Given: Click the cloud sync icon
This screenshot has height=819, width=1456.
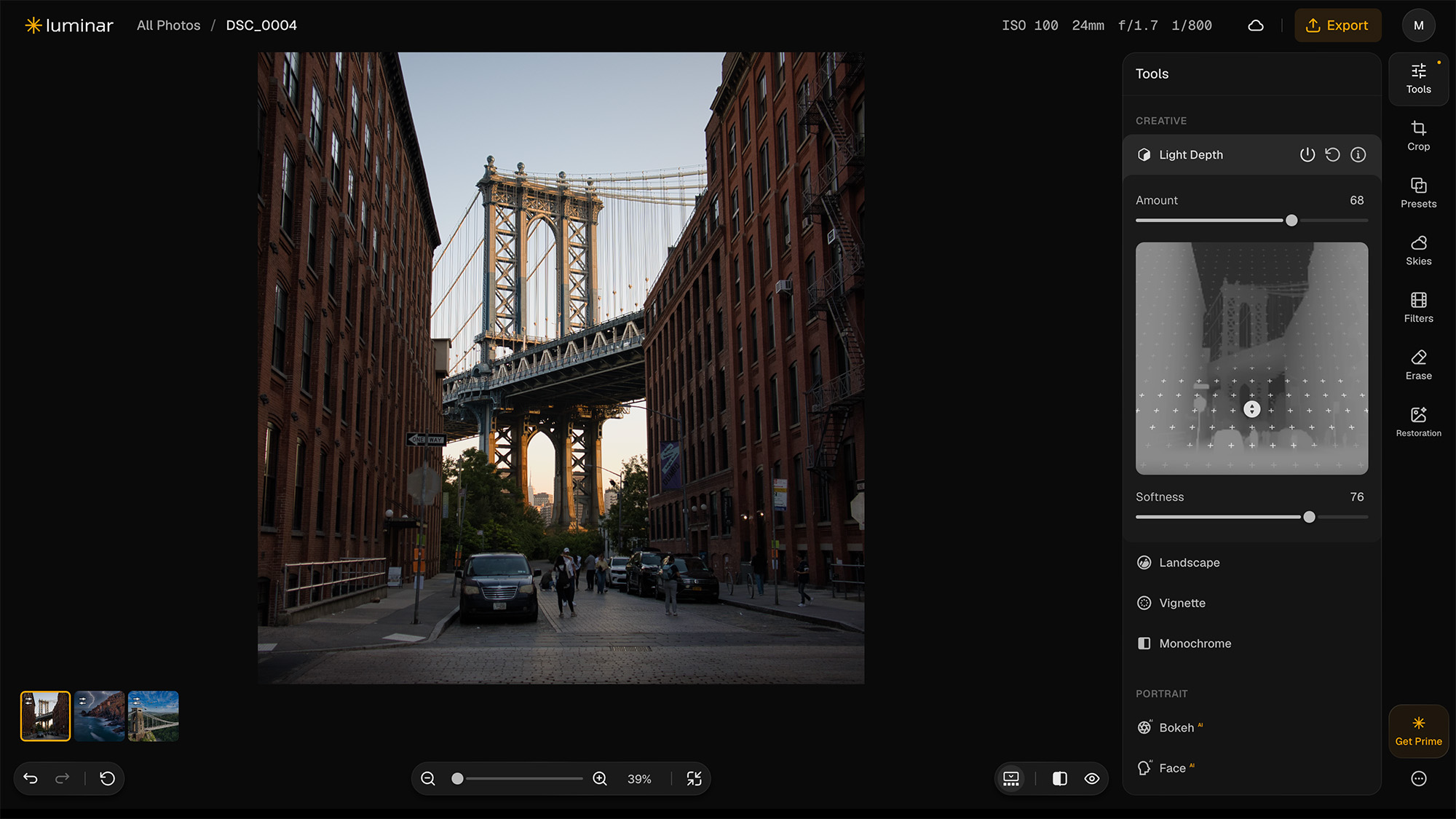Looking at the screenshot, I should (1255, 25).
